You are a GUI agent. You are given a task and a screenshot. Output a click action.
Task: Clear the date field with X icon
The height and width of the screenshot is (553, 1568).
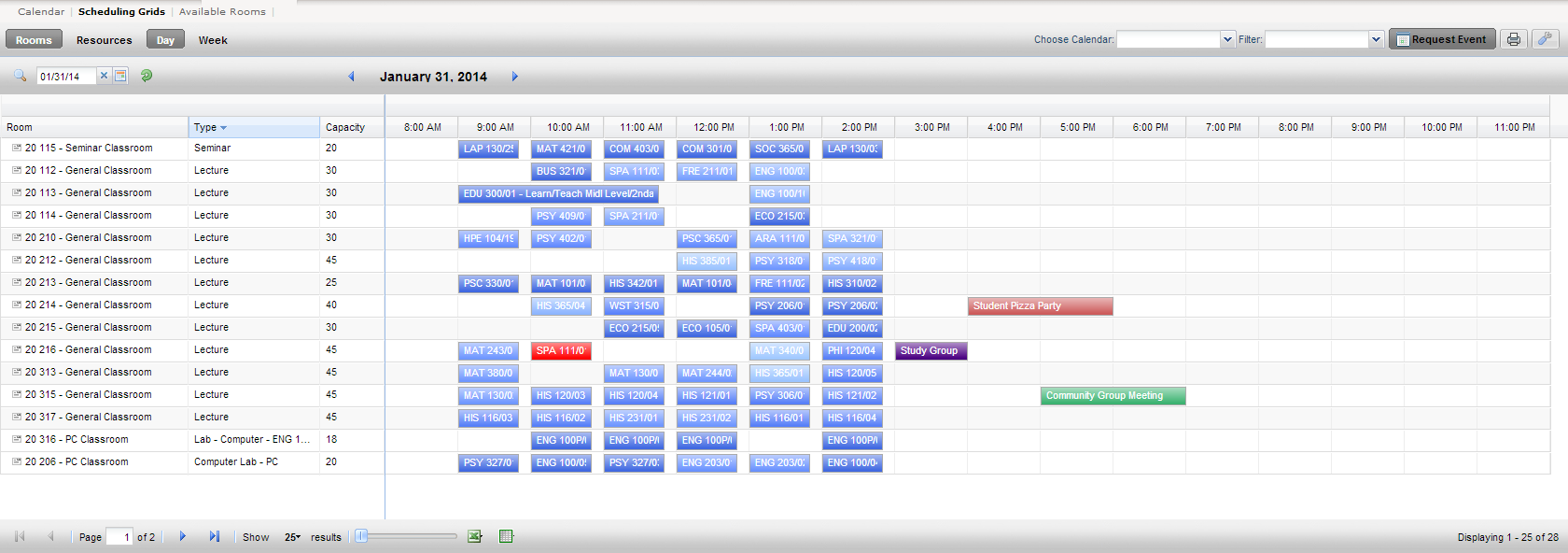[104, 76]
